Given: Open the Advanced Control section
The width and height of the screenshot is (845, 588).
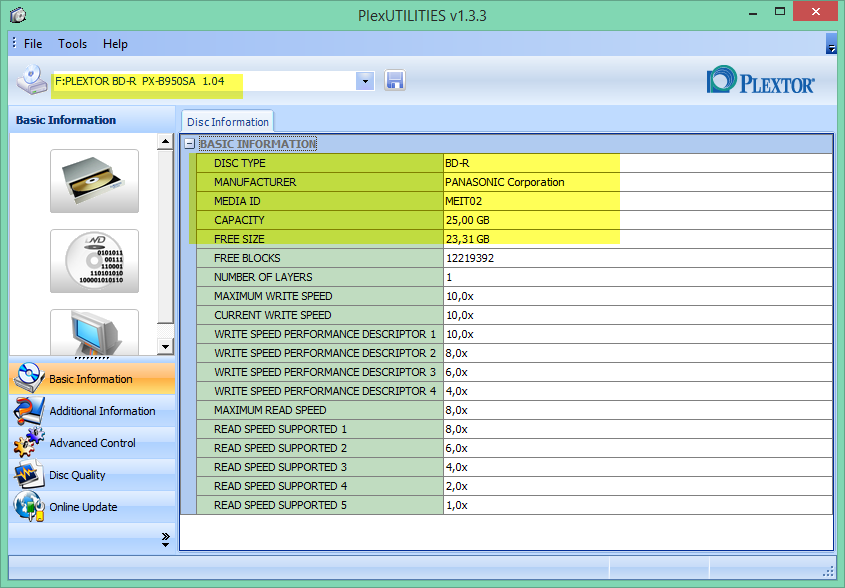Looking at the screenshot, I should 92,442.
